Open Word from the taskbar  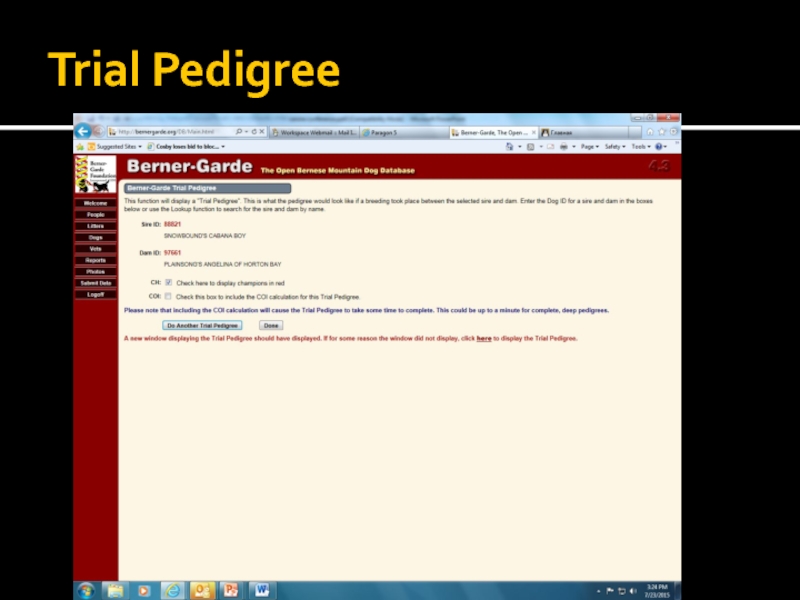pos(262,591)
